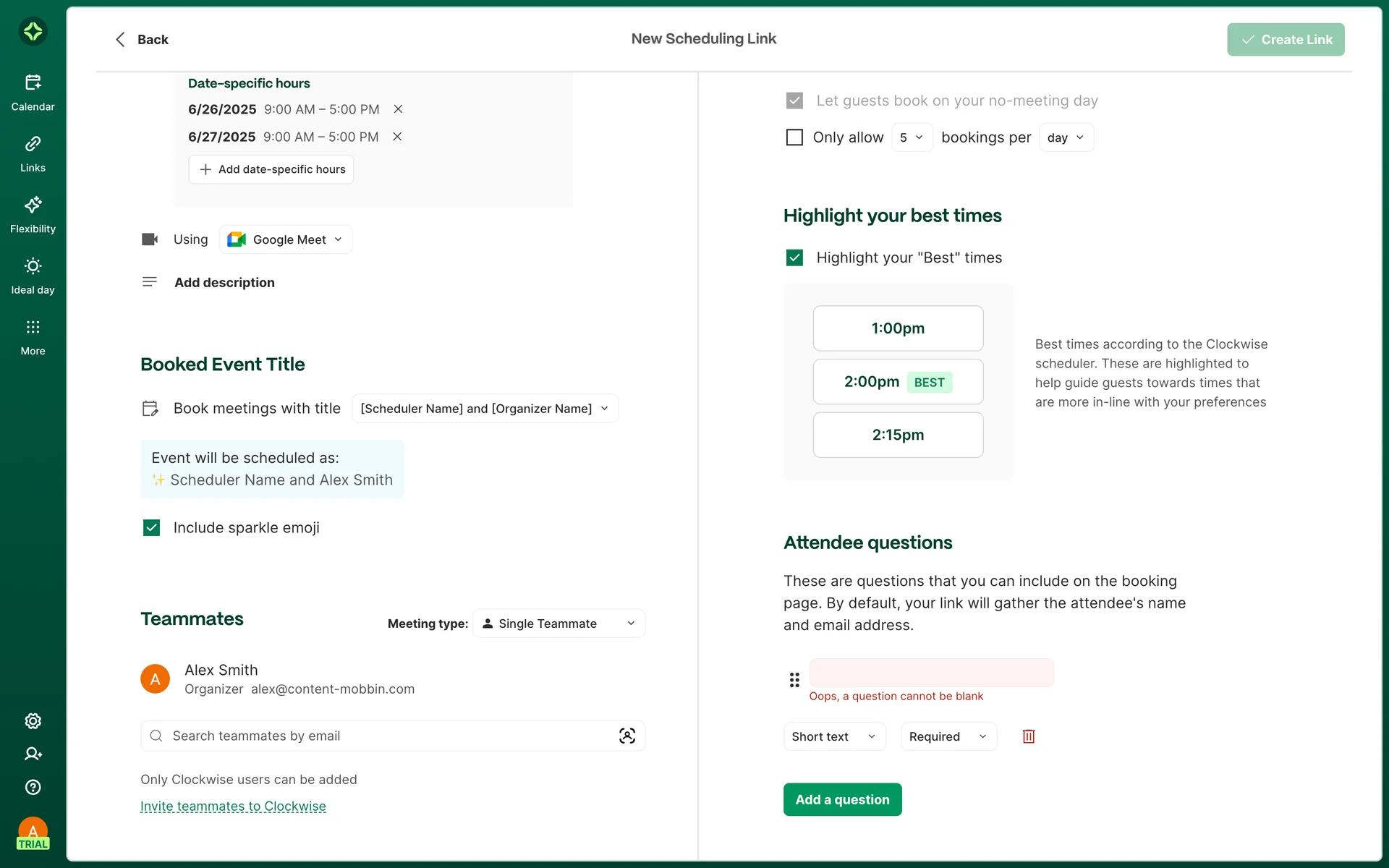1389x868 pixels.
Task: Open the Short text question type dropdown
Action: tap(834, 736)
